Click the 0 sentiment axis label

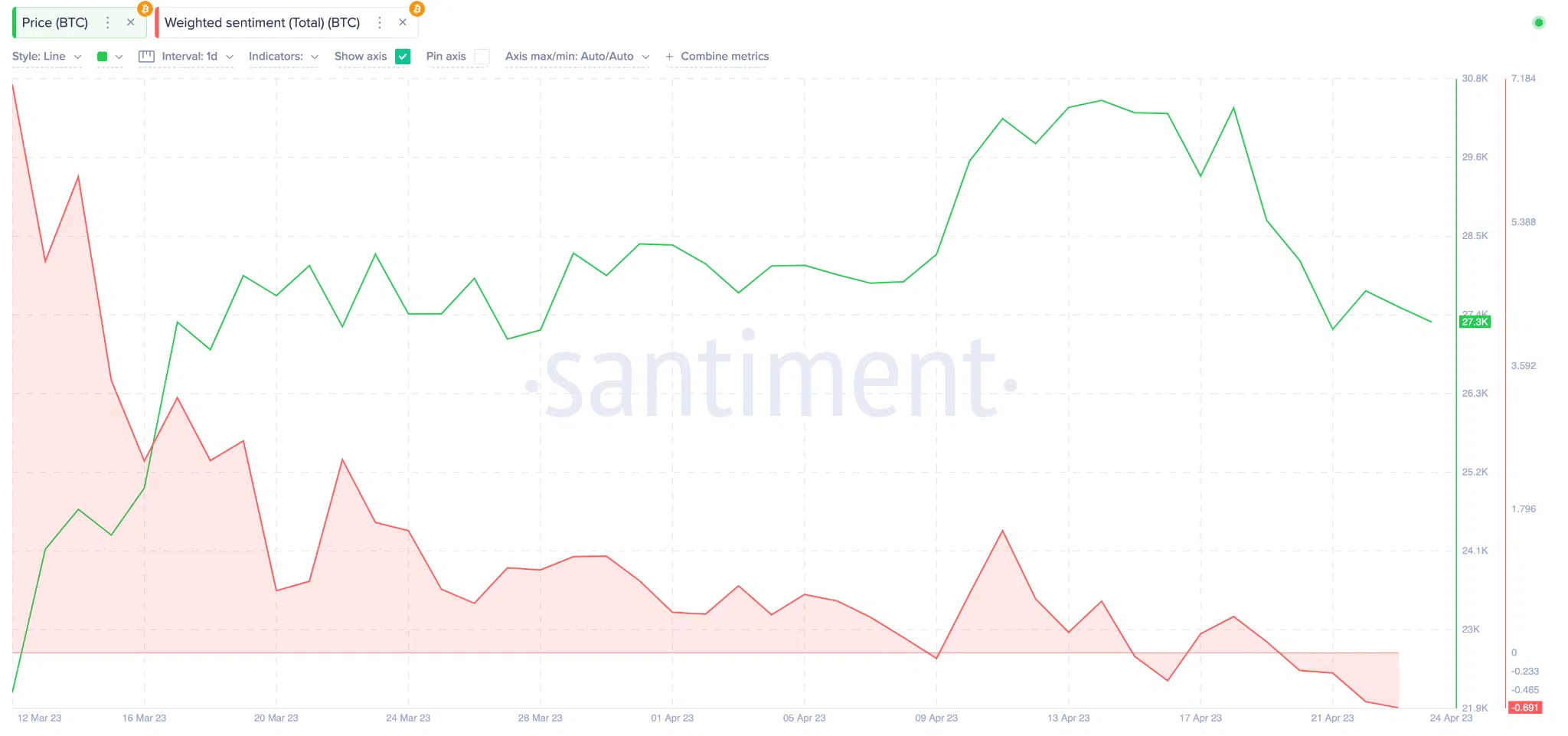[1514, 653]
